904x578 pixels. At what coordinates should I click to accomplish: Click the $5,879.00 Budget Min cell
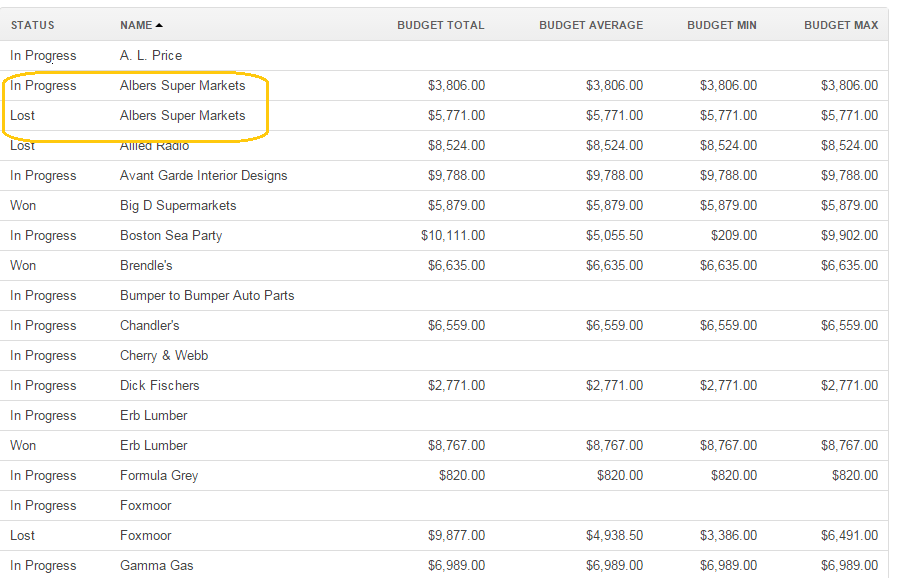(x=728, y=205)
